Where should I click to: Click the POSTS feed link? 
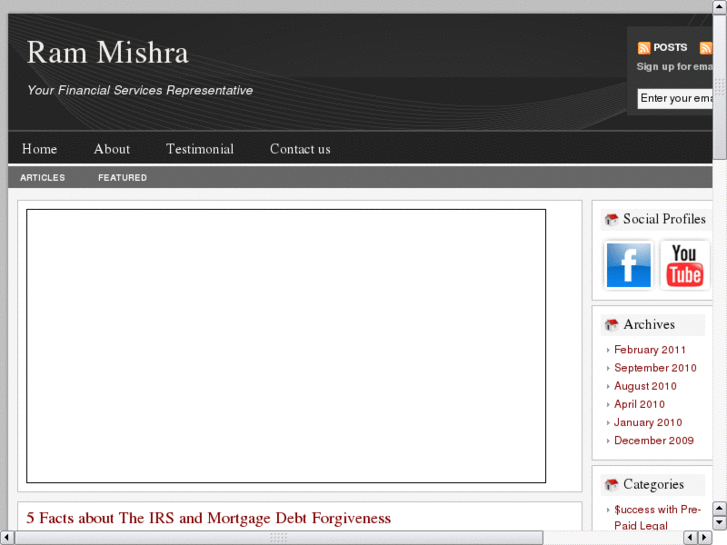670,47
